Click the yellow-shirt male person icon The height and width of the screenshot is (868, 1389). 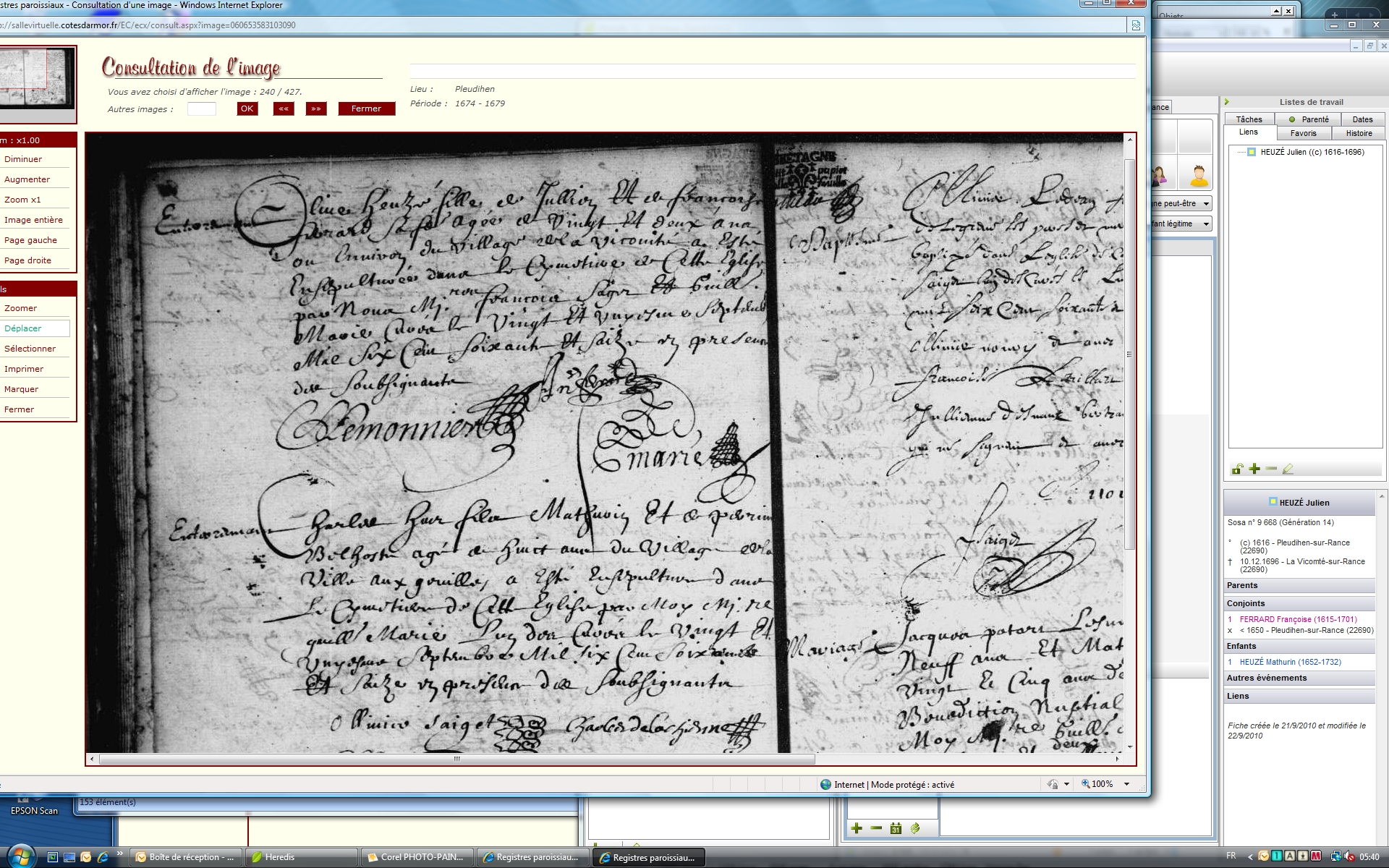pos(1198,176)
